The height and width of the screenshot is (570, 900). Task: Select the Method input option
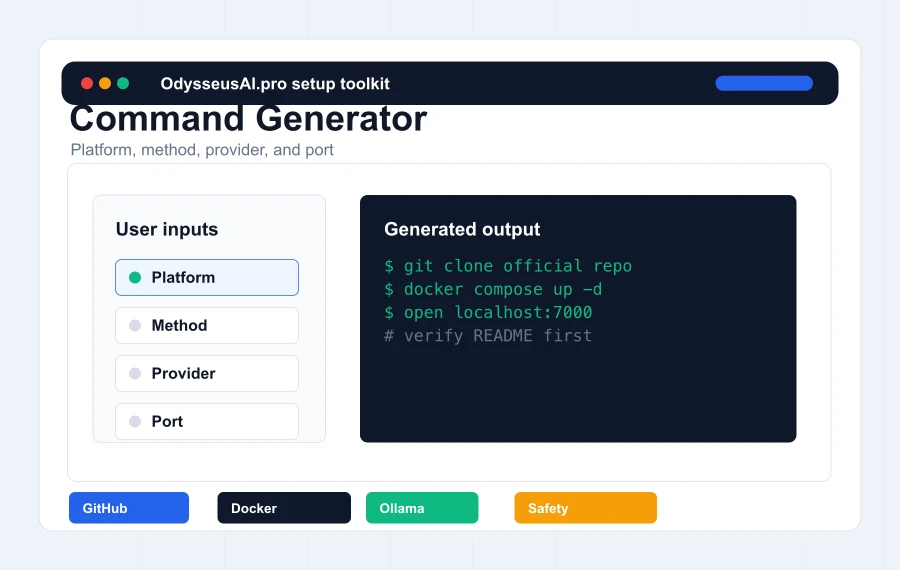coord(207,325)
